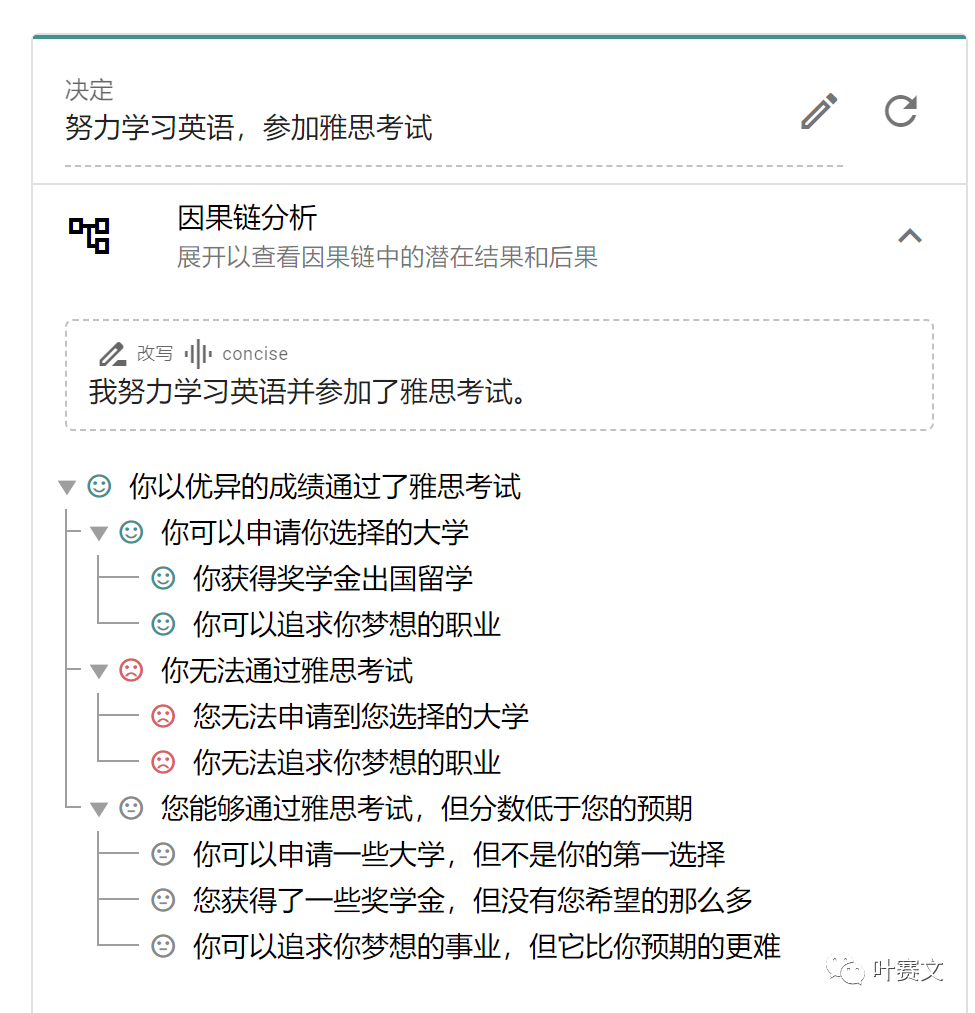
Task: Click the causal chain diagram icon
Action: point(91,234)
